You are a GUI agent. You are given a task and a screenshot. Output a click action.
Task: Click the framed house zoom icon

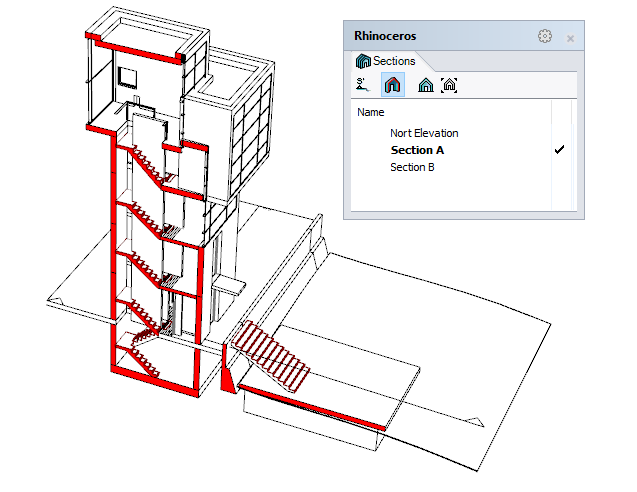[449, 86]
